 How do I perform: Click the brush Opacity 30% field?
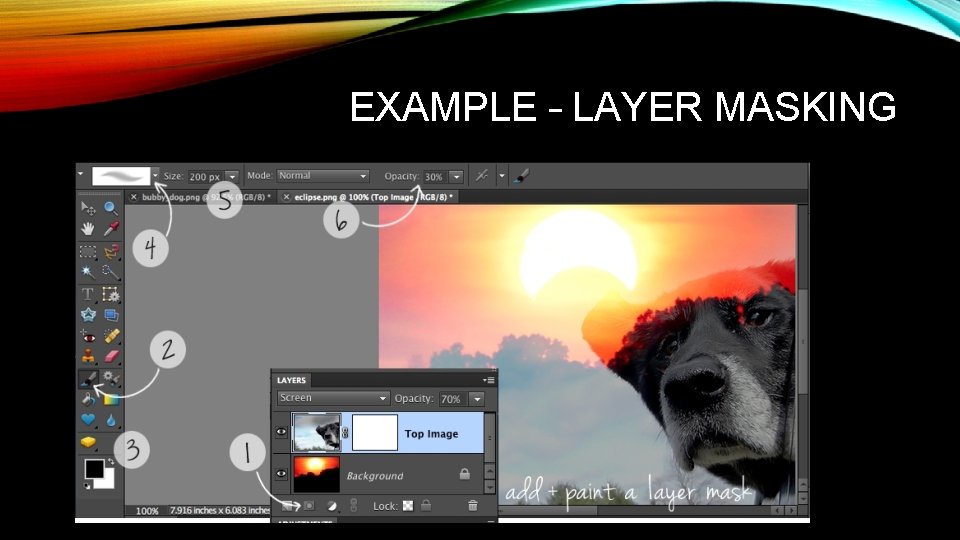click(x=435, y=177)
